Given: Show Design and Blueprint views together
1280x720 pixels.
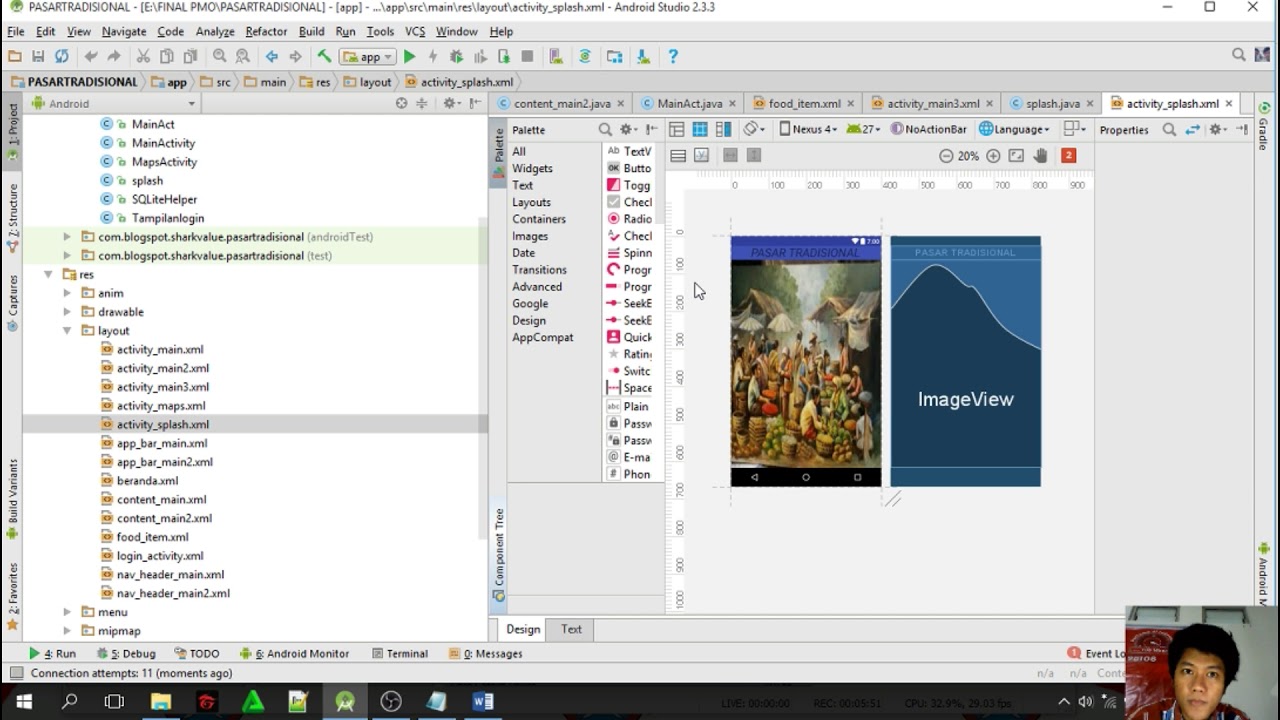Looking at the screenshot, I should point(723,129).
